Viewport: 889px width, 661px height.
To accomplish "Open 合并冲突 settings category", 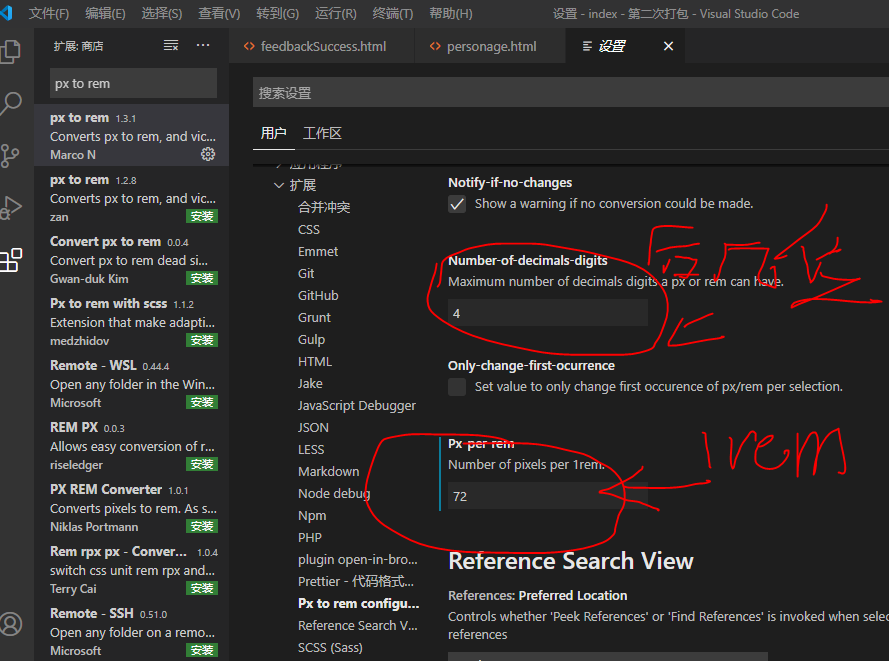I will tap(324, 207).
